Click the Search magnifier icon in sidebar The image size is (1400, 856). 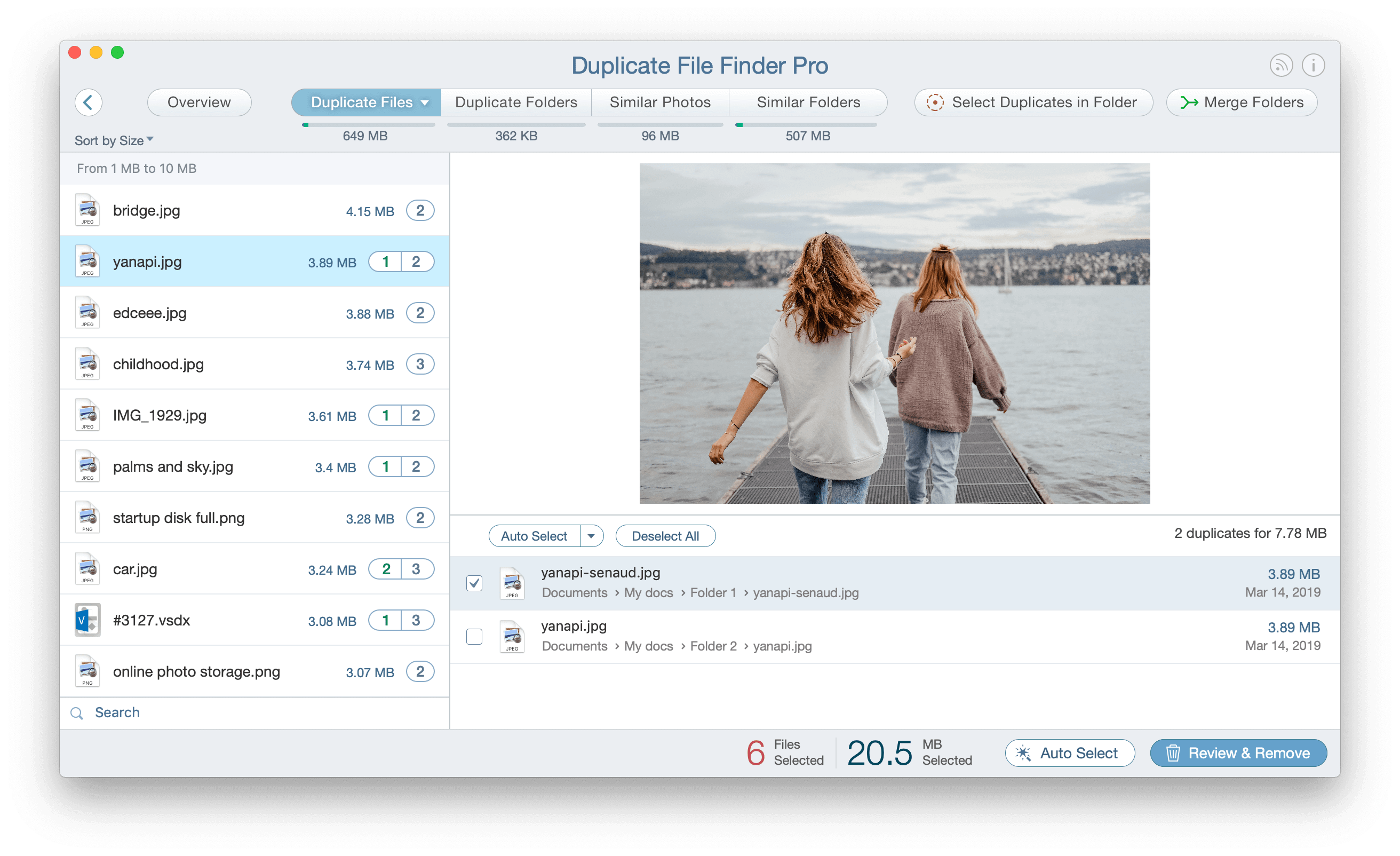click(x=78, y=712)
